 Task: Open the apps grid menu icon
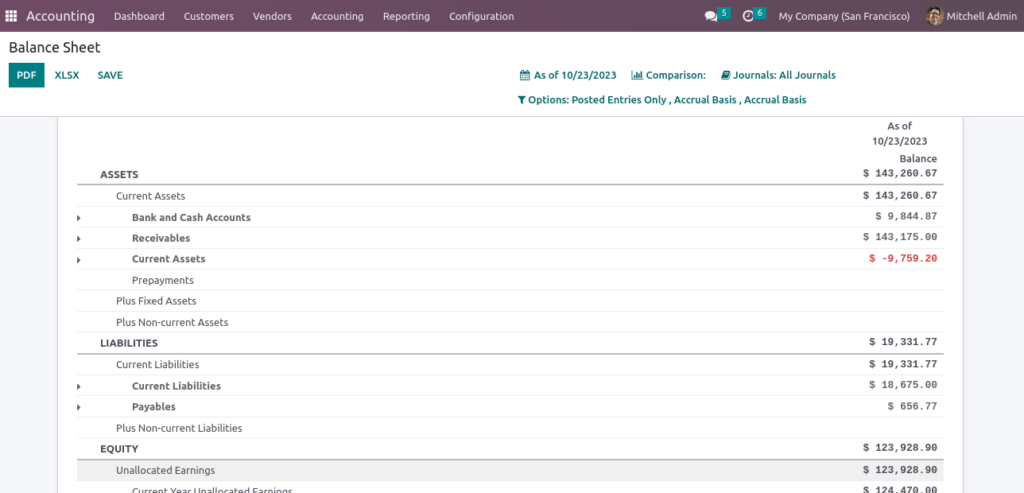11,16
